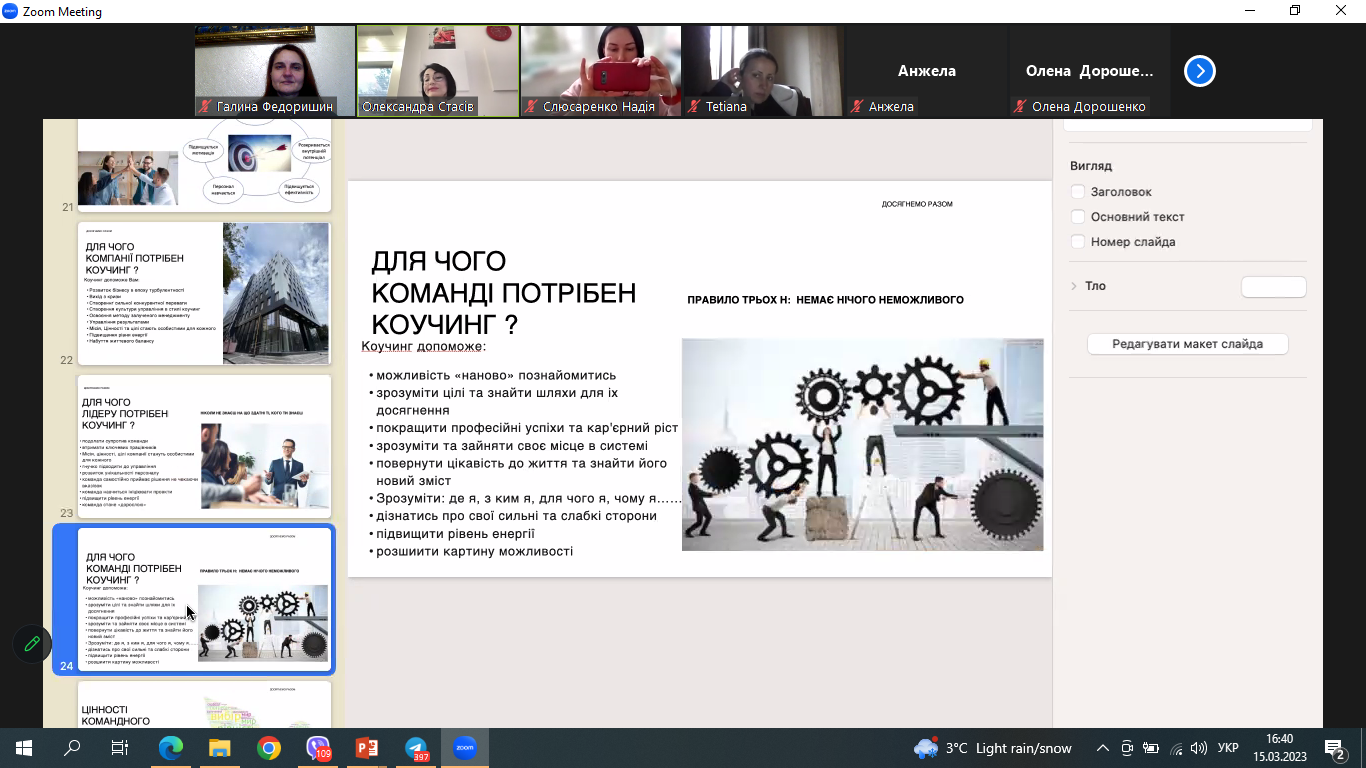The height and width of the screenshot is (768, 1366).
Task: Open PowerPoint from the taskbar
Action: coord(367,748)
